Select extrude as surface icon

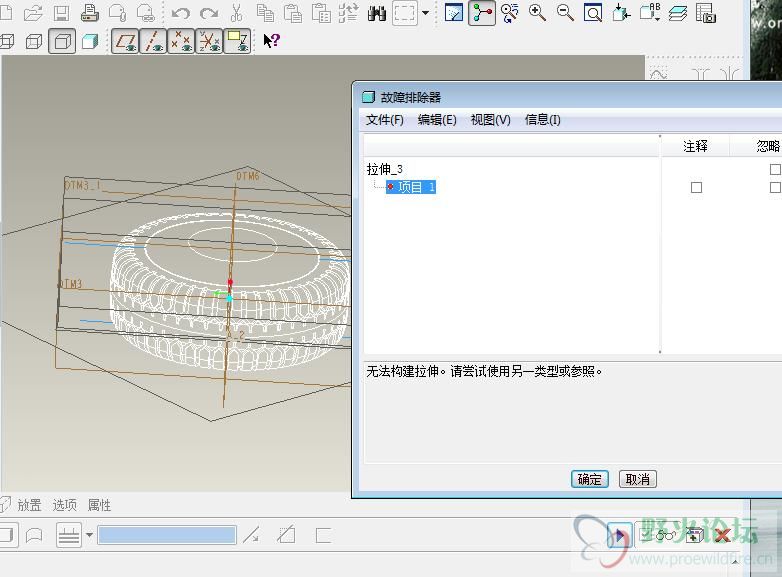tap(34, 536)
